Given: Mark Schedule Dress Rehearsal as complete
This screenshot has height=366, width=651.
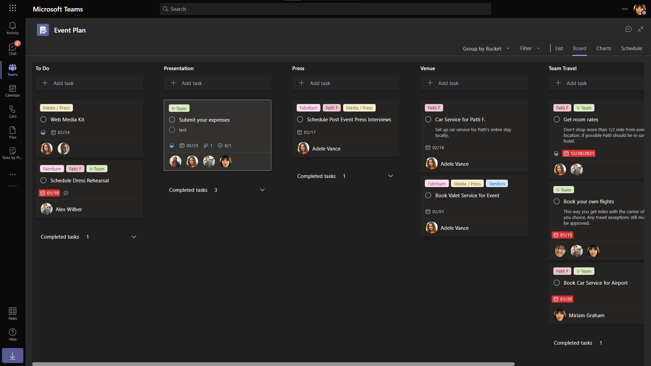Looking at the screenshot, I should coord(43,181).
